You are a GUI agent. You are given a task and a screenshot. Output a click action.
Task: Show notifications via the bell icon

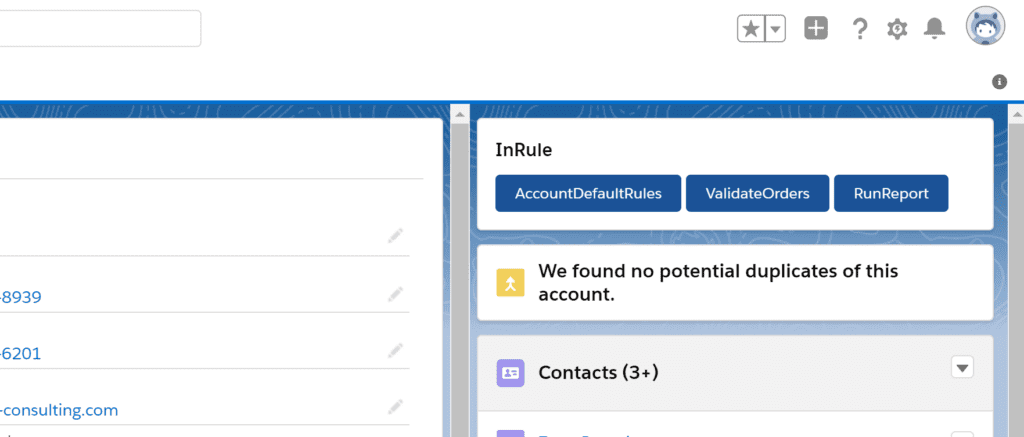[935, 29]
